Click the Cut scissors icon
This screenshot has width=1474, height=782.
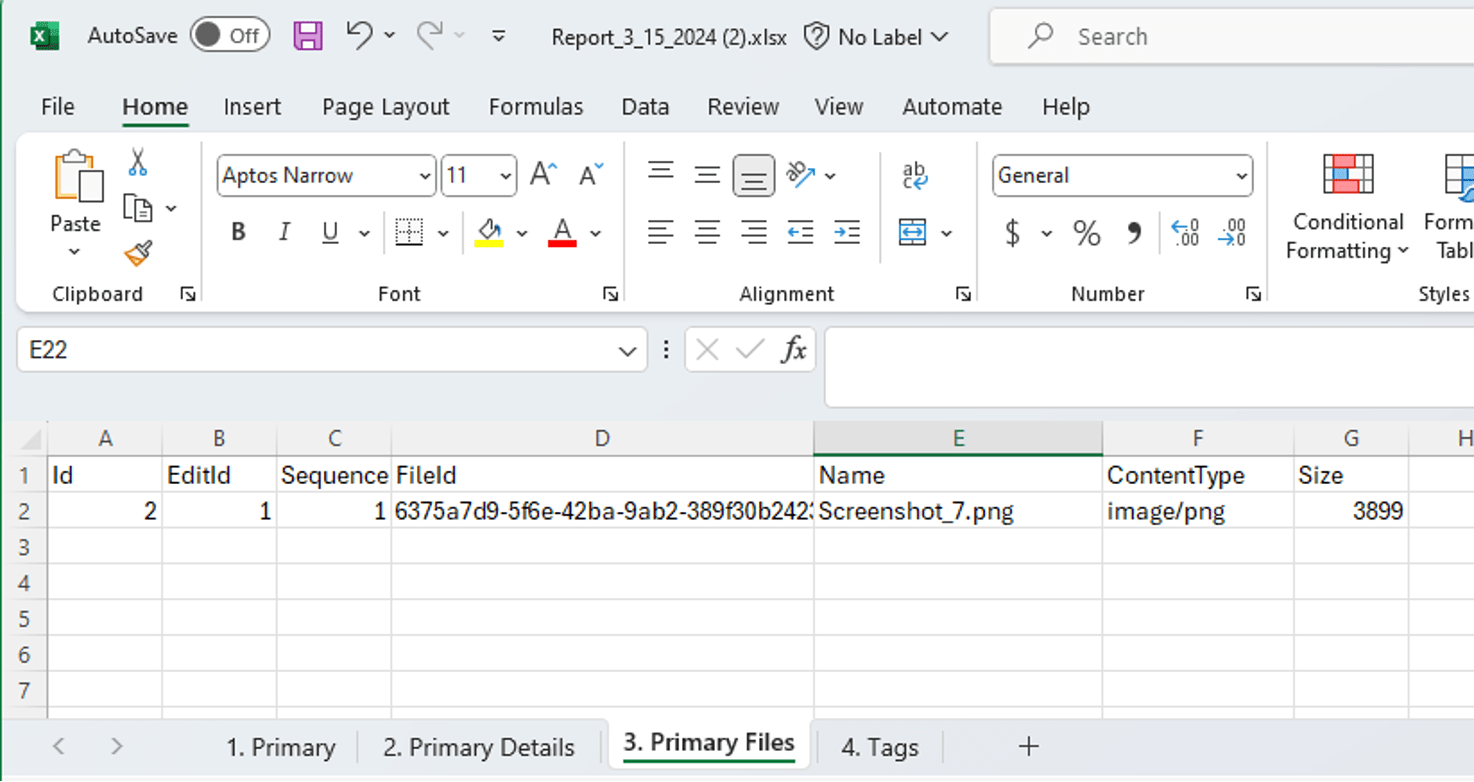(x=138, y=162)
